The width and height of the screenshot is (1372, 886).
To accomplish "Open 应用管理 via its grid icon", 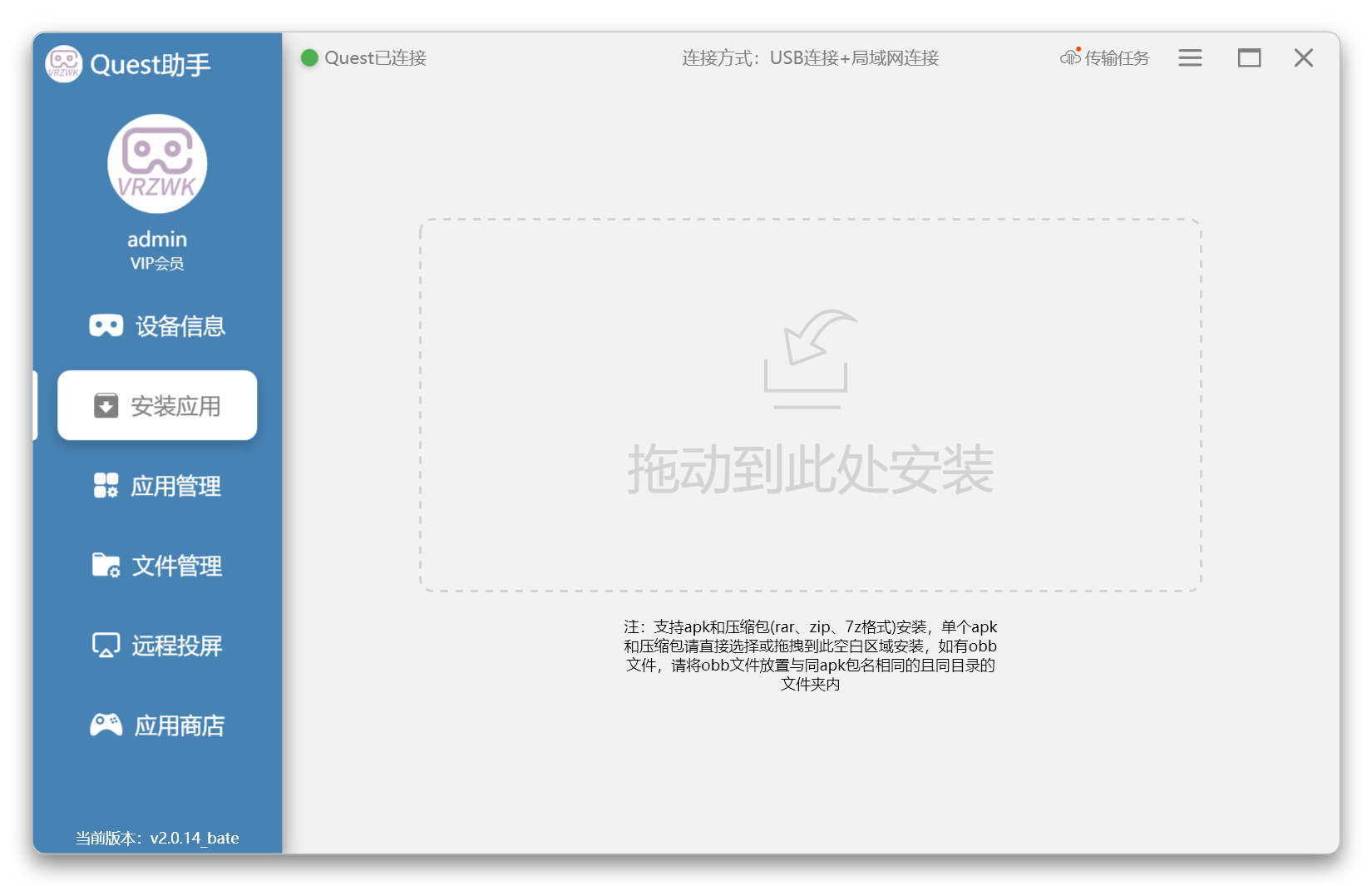I will click(x=106, y=485).
